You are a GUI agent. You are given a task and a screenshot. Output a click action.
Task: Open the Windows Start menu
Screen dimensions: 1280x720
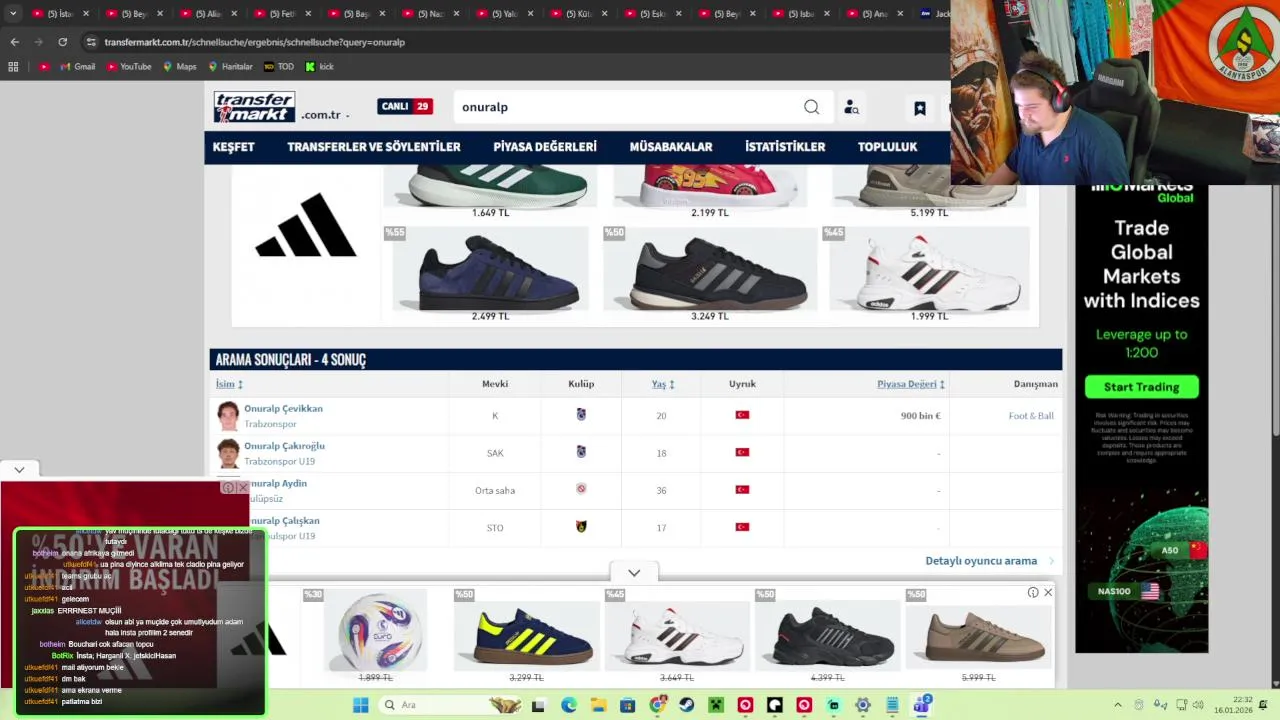361,705
